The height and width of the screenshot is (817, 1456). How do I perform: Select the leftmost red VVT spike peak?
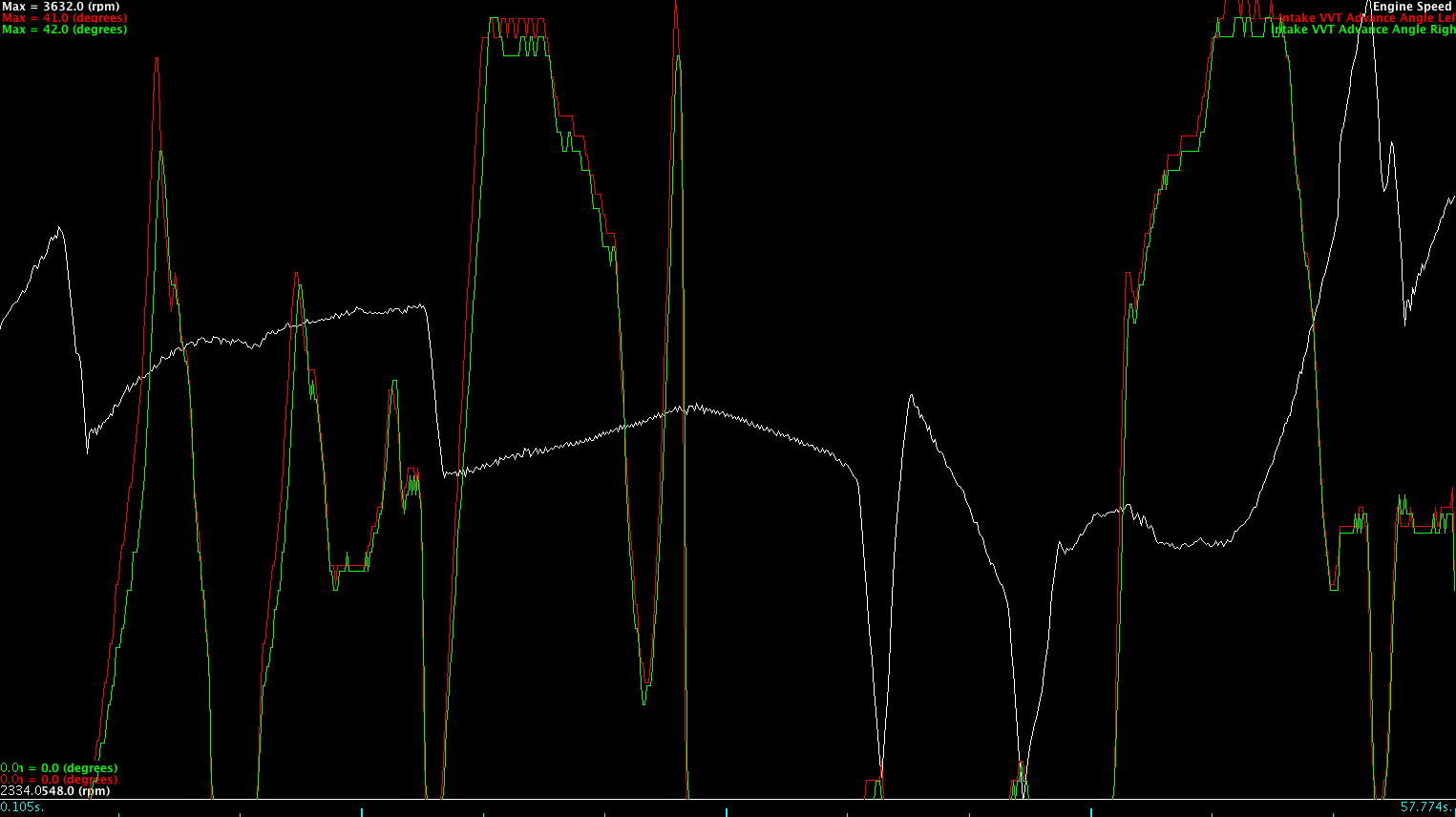click(x=157, y=59)
